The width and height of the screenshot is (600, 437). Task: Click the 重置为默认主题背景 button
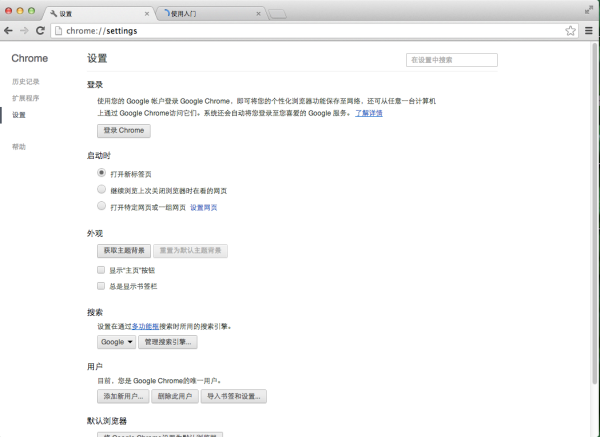pyautogui.click(x=191, y=251)
